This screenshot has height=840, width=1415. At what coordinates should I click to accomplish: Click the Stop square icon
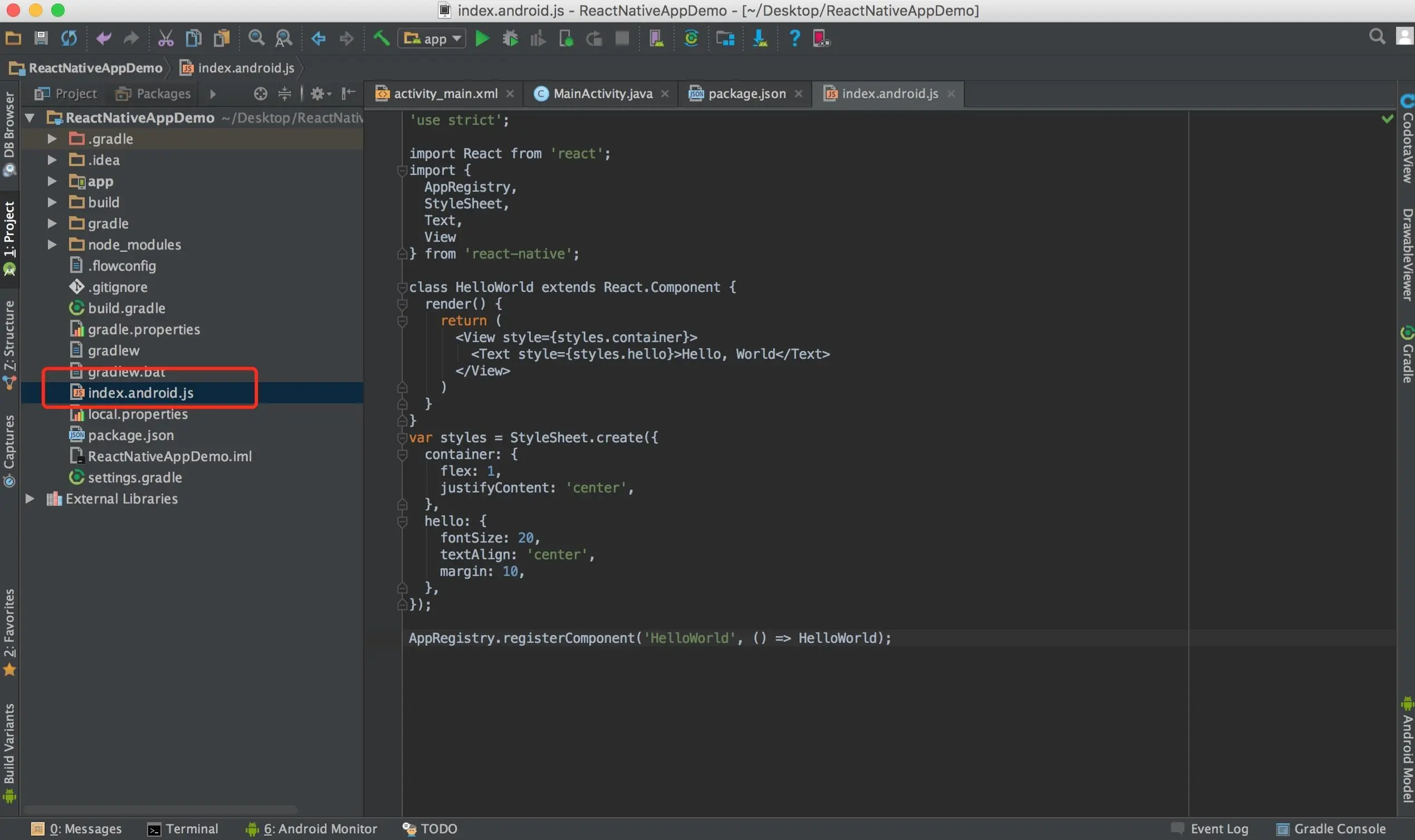coord(622,38)
